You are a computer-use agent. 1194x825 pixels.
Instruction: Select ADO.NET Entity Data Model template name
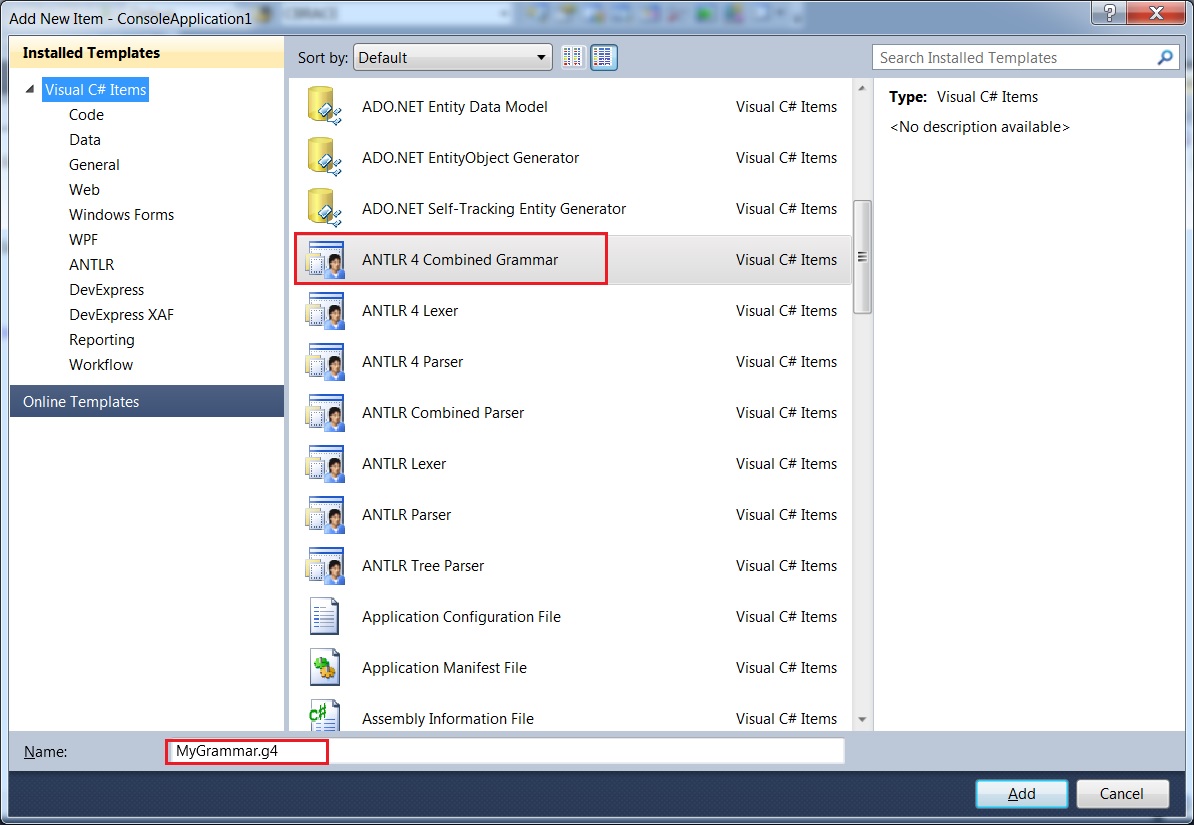click(455, 107)
